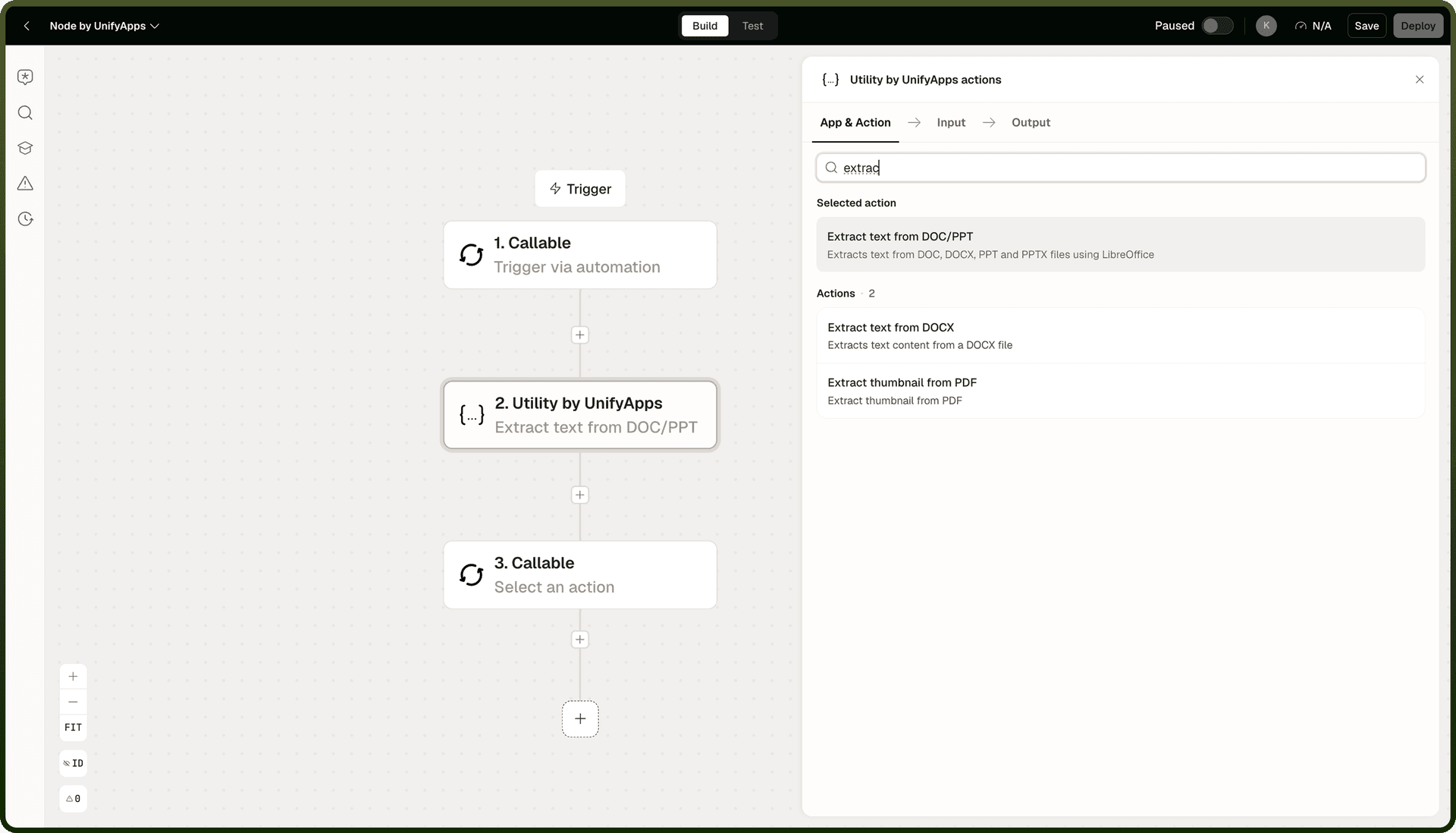Viewport: 1456px width, 833px height.
Task: Open the K user avatar
Action: (1266, 26)
